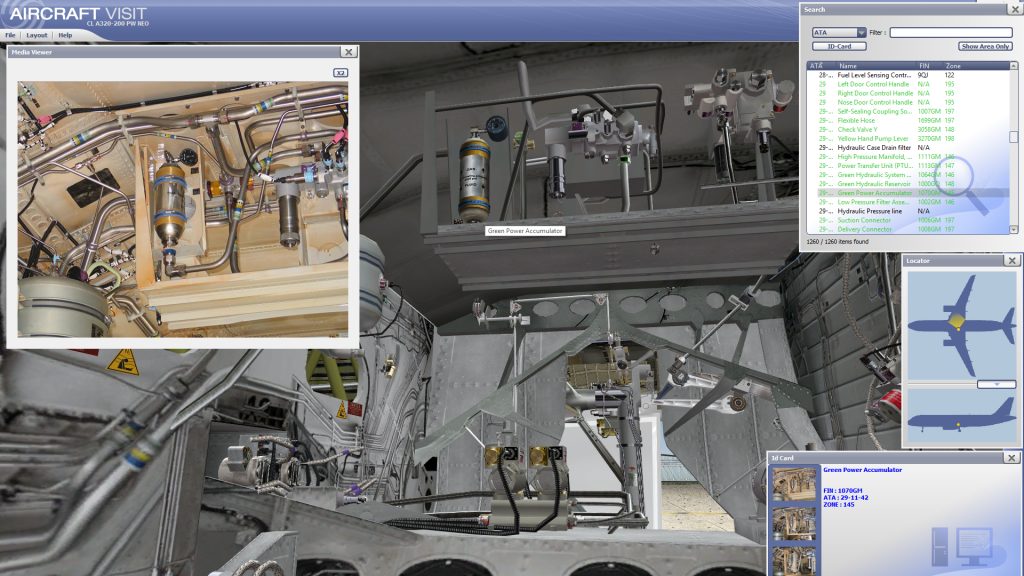Sort results by the Zone column header

(x=976, y=66)
